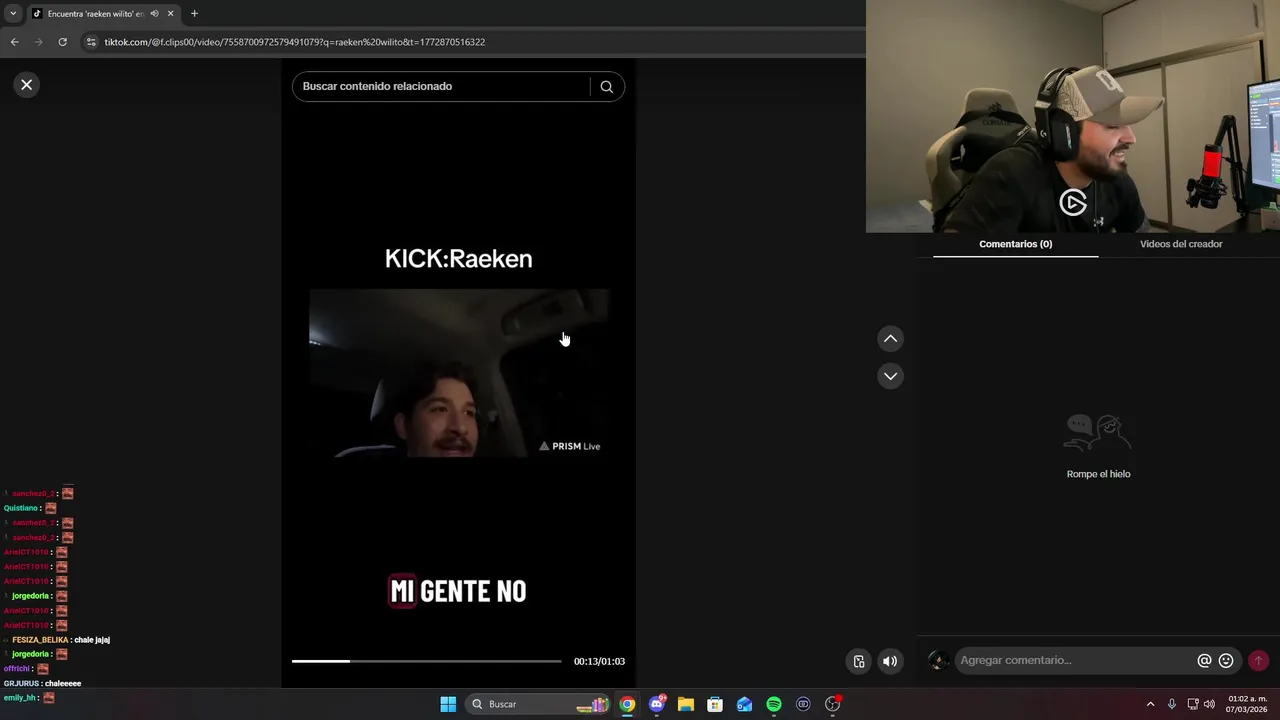Focus the 'Buscar contenido relacionado' search field
The image size is (1280, 720).
(440, 87)
